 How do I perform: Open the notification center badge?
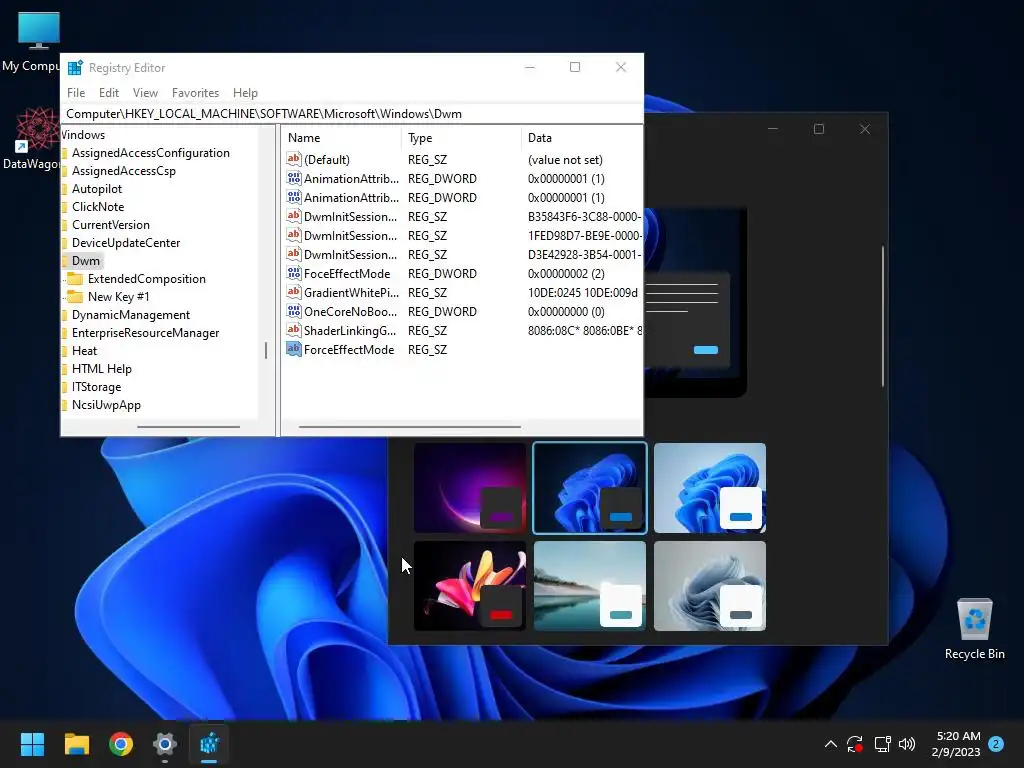click(996, 744)
